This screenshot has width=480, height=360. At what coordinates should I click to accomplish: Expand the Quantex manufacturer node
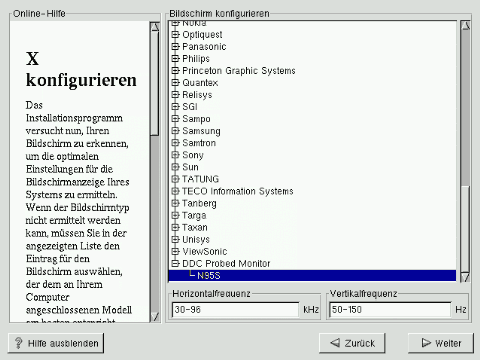tap(175, 83)
